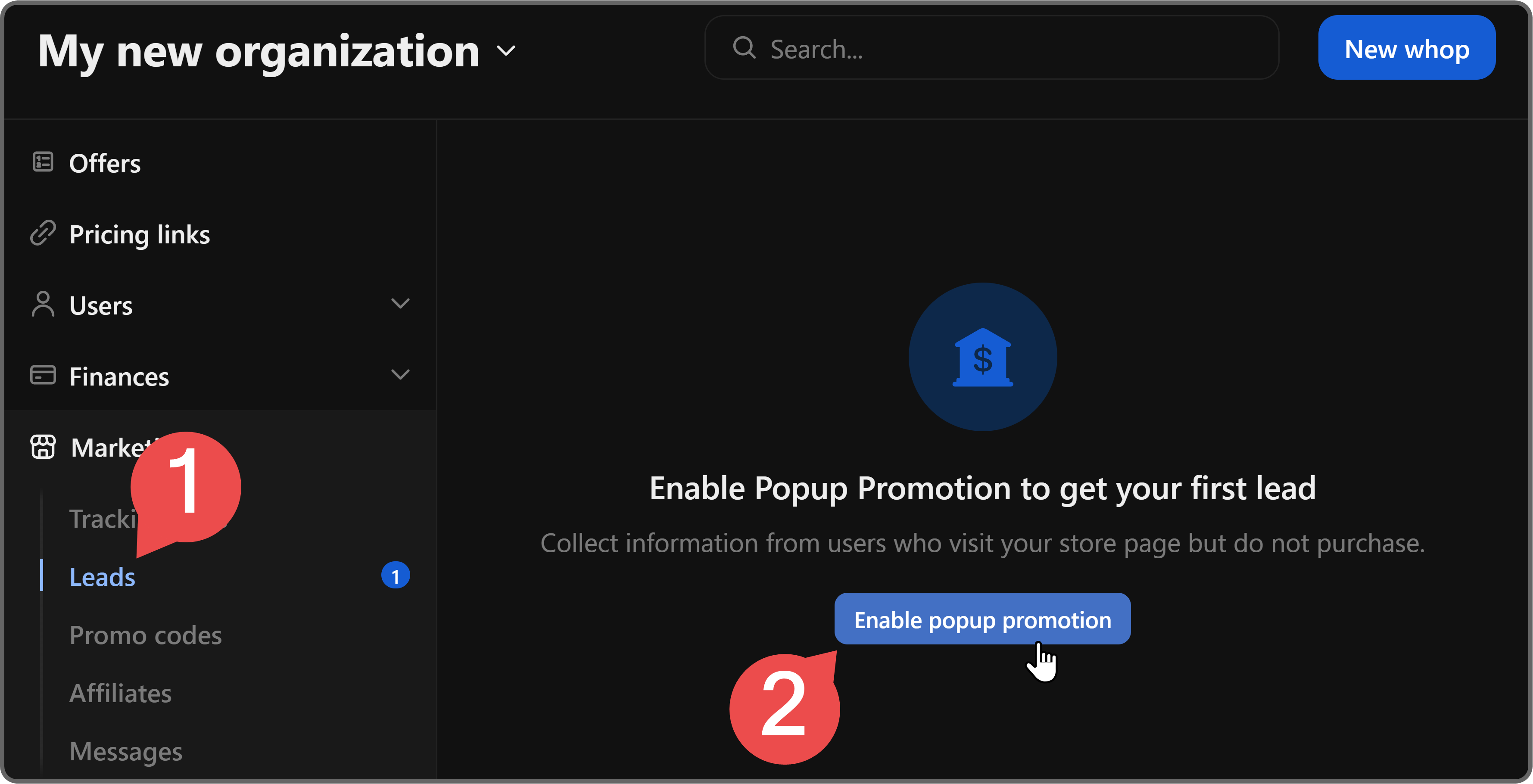1533x784 pixels.
Task: Select Leads in the Marketing menu
Action: (102, 576)
